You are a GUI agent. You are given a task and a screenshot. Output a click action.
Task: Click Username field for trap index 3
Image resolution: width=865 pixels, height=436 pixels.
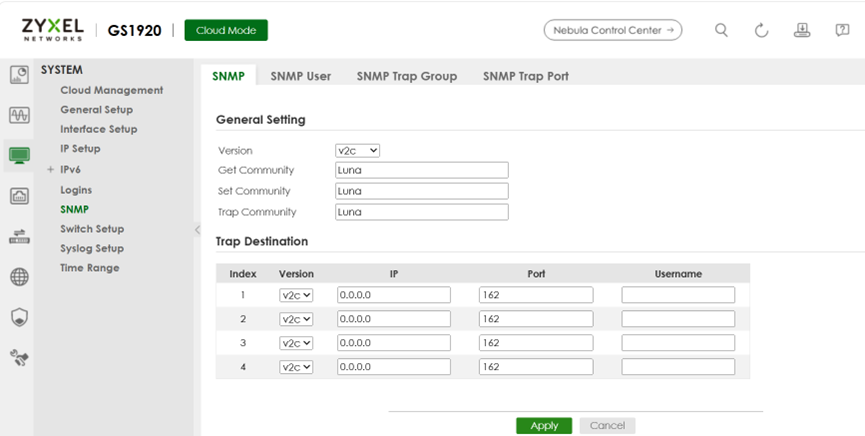point(678,343)
